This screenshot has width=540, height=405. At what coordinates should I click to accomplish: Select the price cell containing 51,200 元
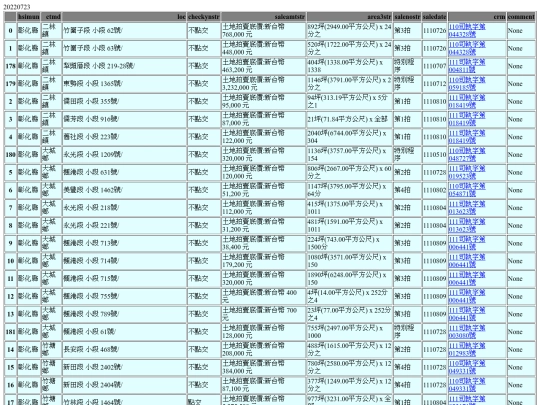263,190
